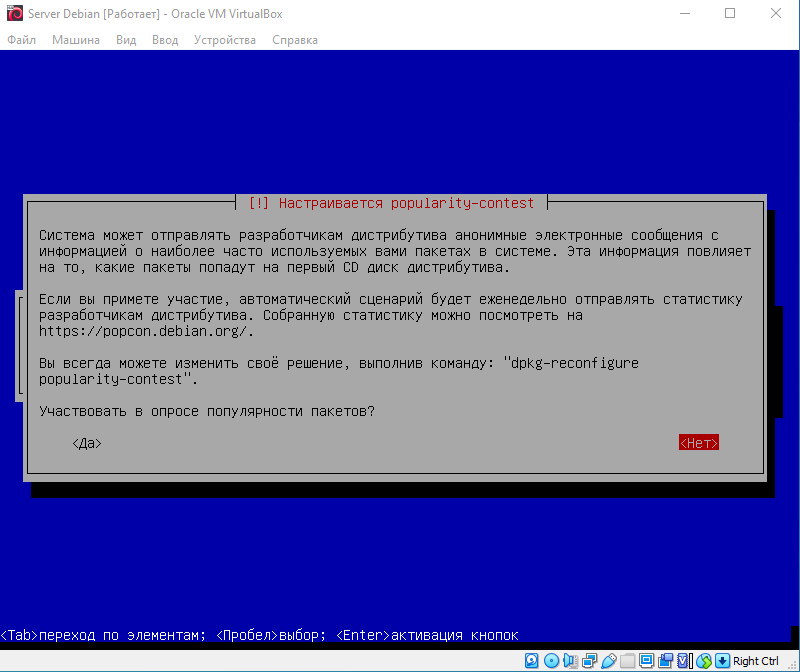Open the audio settings status bar icon
800x672 pixels.
(x=570, y=661)
